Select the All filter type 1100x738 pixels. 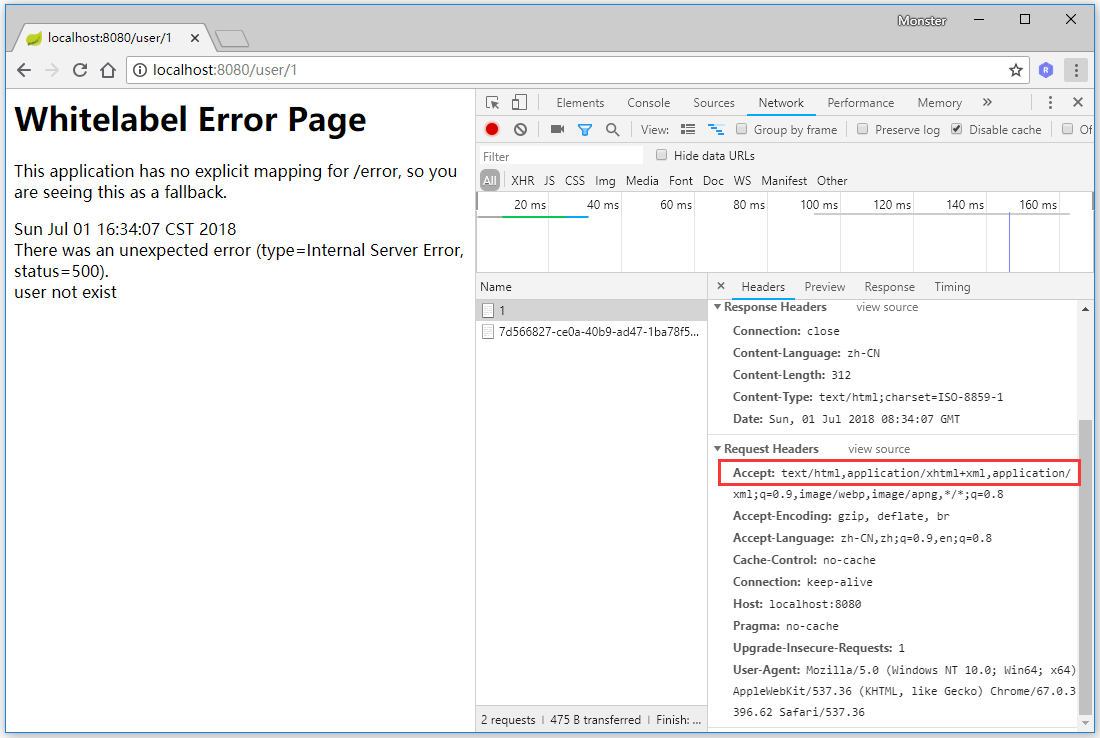click(x=490, y=180)
